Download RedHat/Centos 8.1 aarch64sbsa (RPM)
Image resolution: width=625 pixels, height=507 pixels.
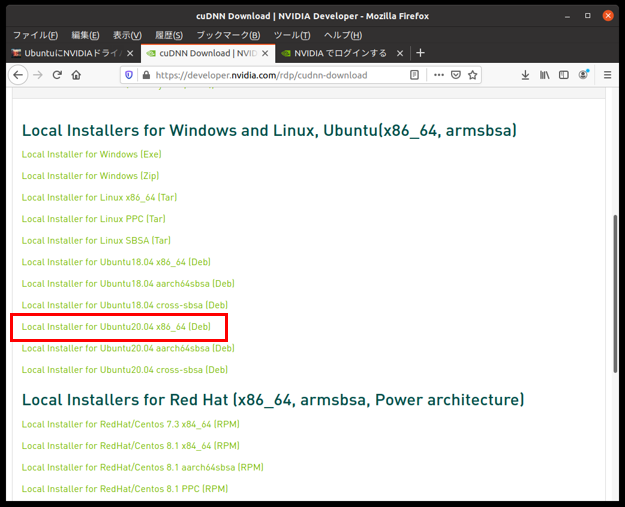[142, 467]
